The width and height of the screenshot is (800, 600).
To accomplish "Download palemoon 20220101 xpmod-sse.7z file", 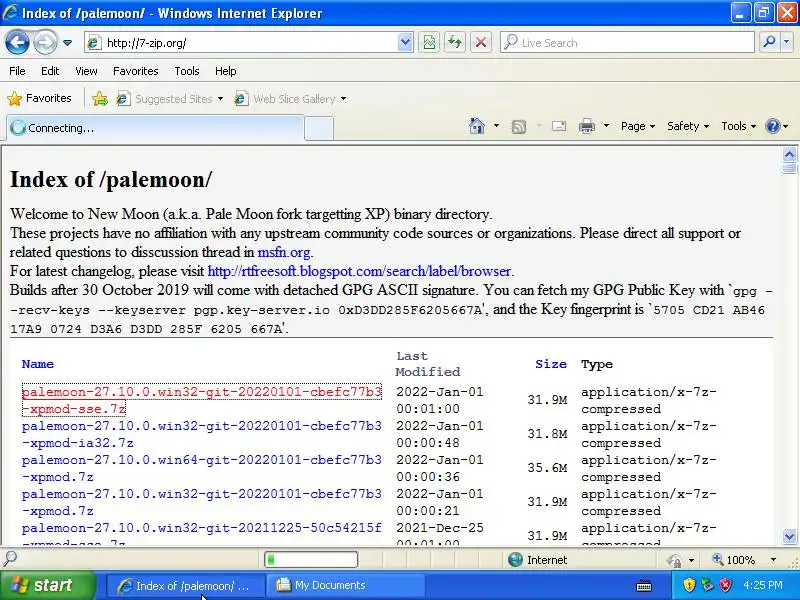I will (x=202, y=400).
